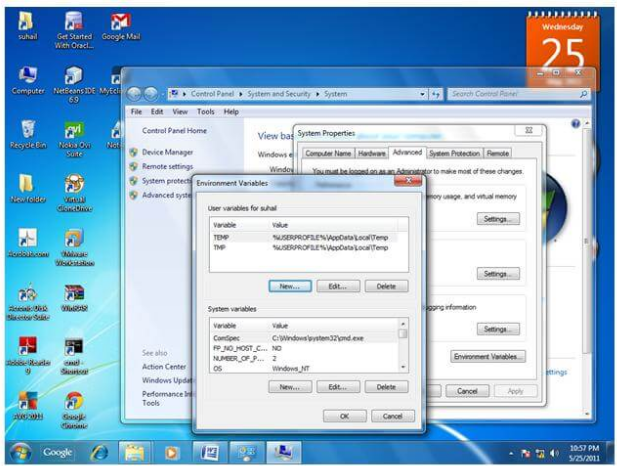Click the volume speaker tray icon
Screen dimensions: 617x466
(x=555, y=453)
